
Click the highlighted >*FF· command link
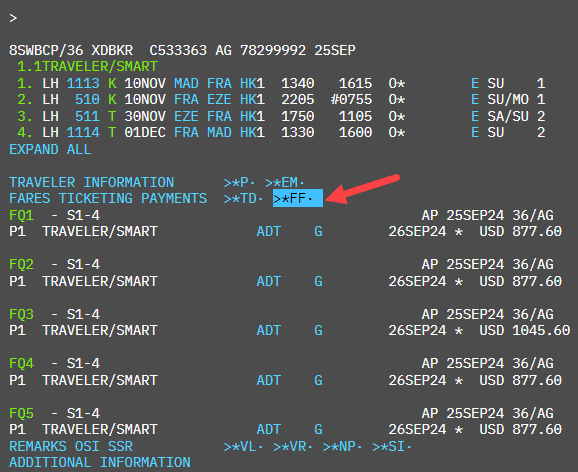(297, 198)
